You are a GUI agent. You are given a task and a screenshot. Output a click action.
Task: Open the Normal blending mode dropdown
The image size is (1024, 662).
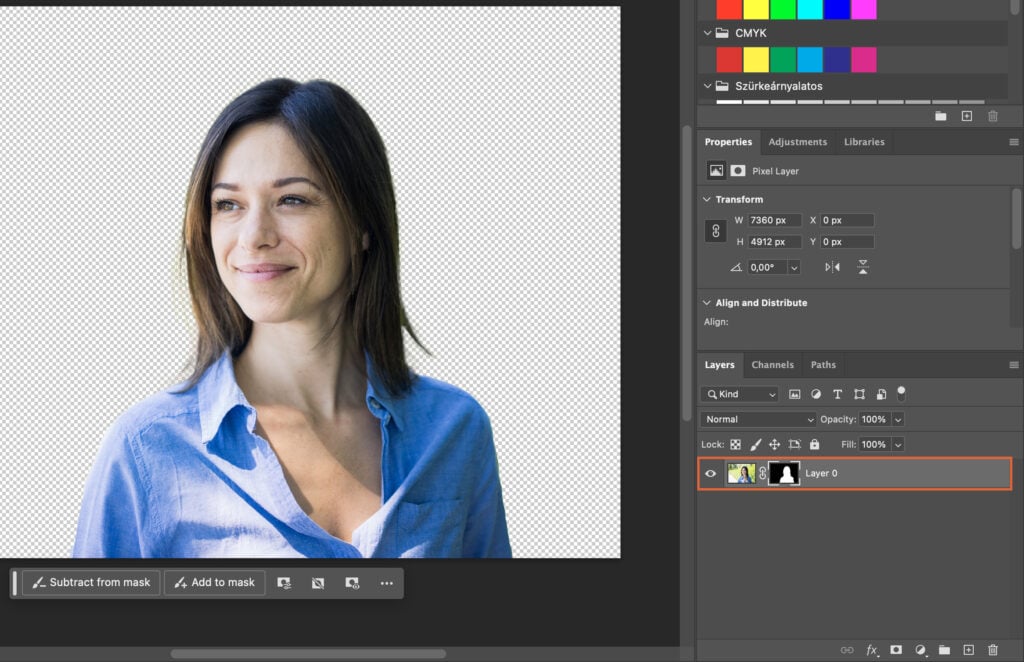click(757, 419)
